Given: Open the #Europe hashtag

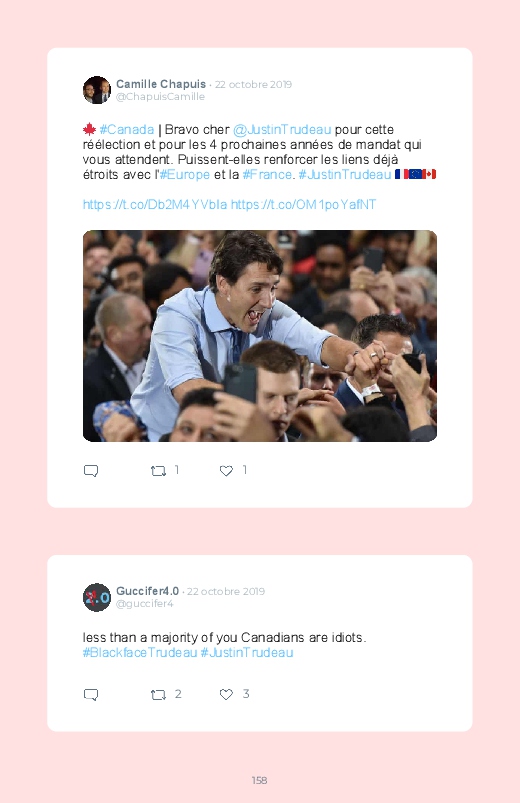Looking at the screenshot, I should 184,175.
